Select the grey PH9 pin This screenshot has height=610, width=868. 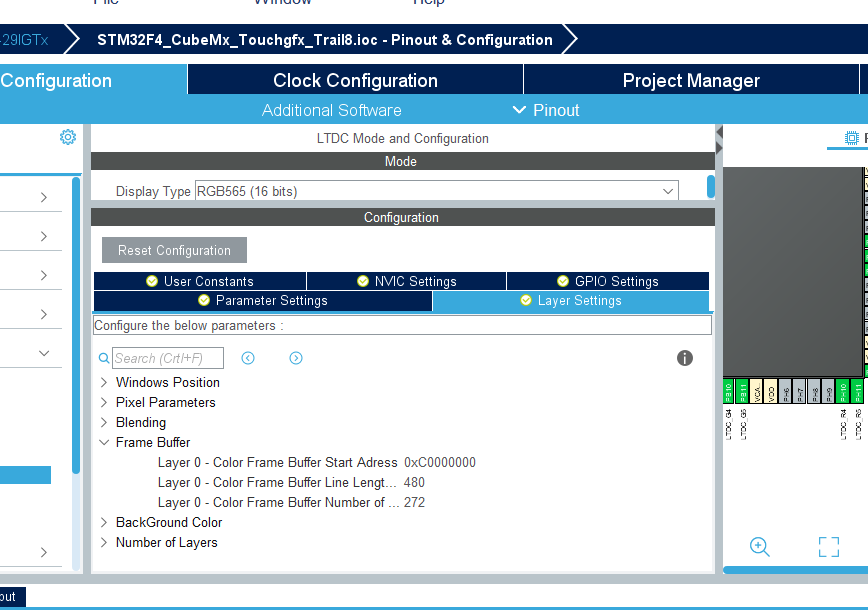point(828,391)
